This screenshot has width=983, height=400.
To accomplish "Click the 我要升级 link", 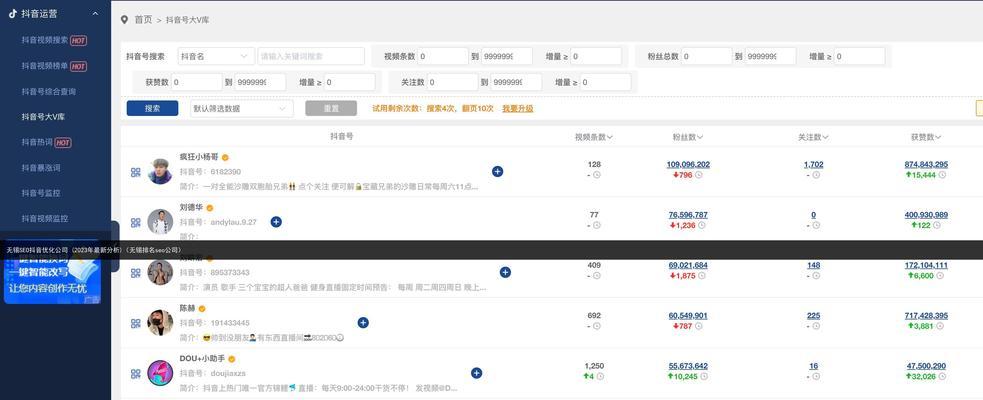I will click(x=518, y=108).
